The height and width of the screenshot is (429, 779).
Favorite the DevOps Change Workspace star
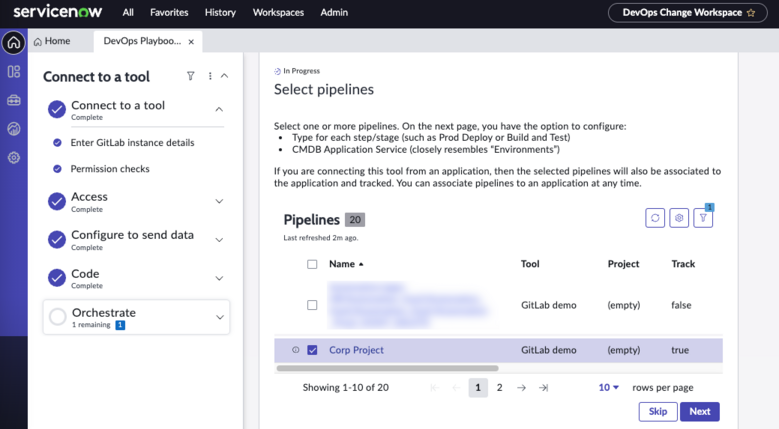pyautogui.click(x=751, y=13)
